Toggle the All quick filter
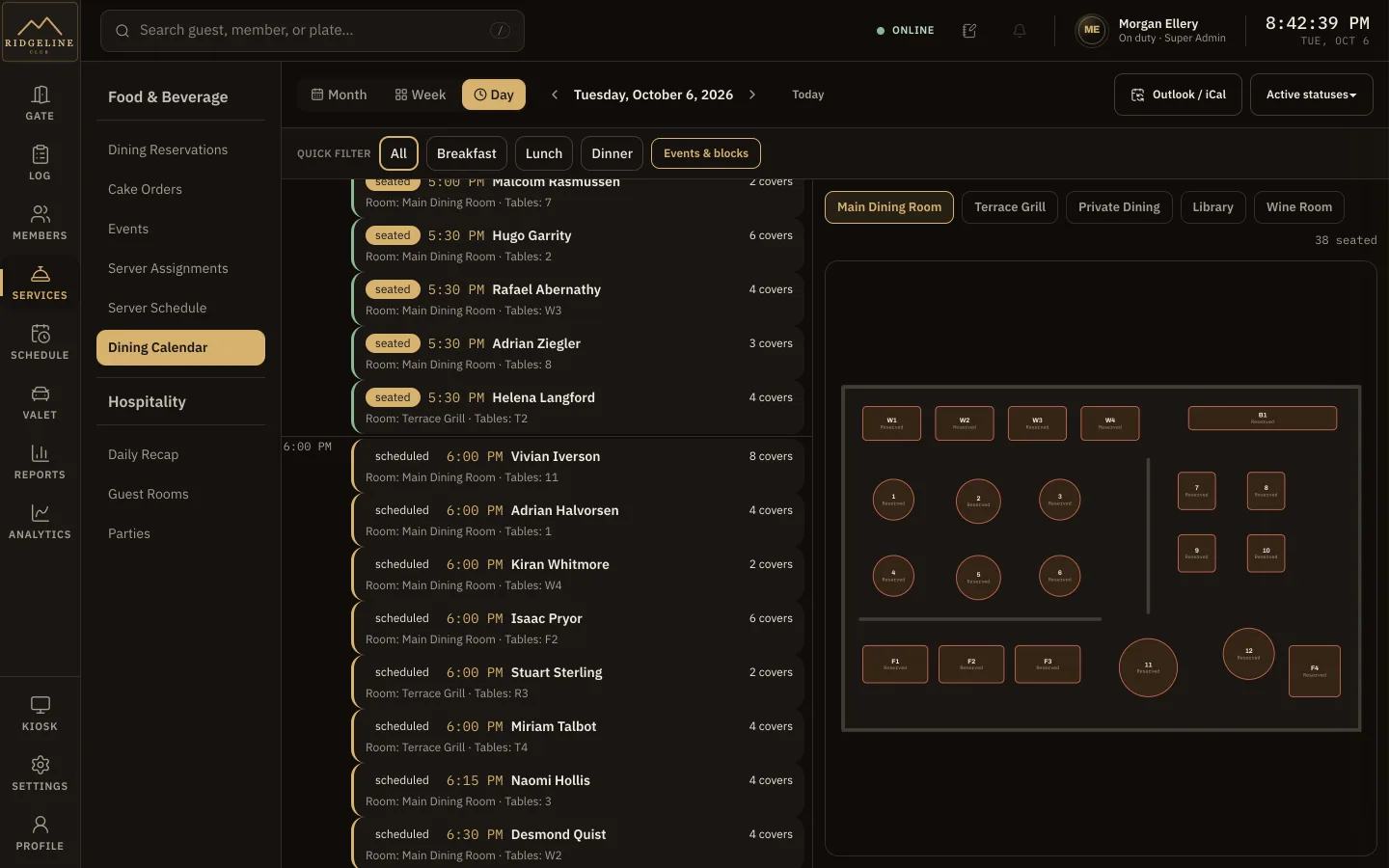 click(x=398, y=153)
